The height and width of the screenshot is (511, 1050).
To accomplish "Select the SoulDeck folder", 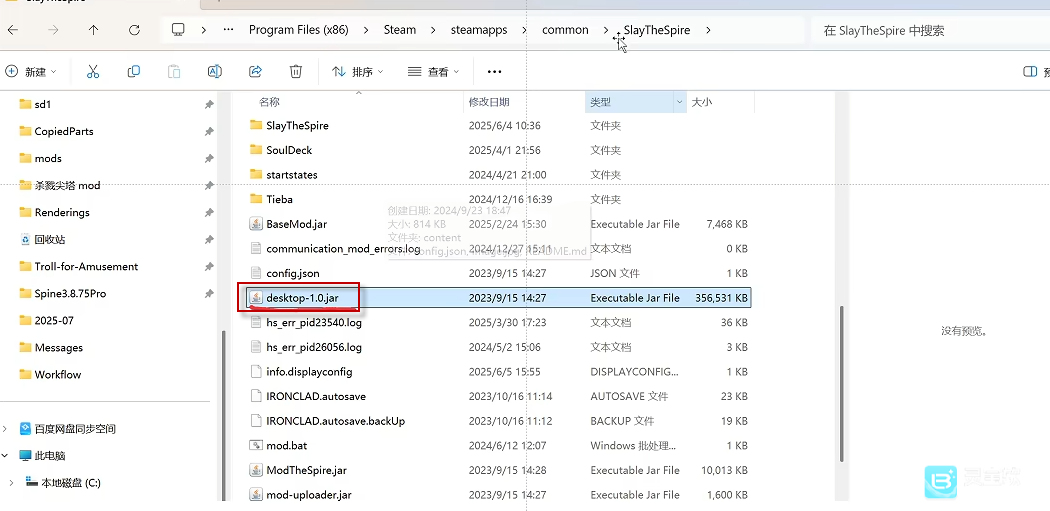I will tap(289, 150).
